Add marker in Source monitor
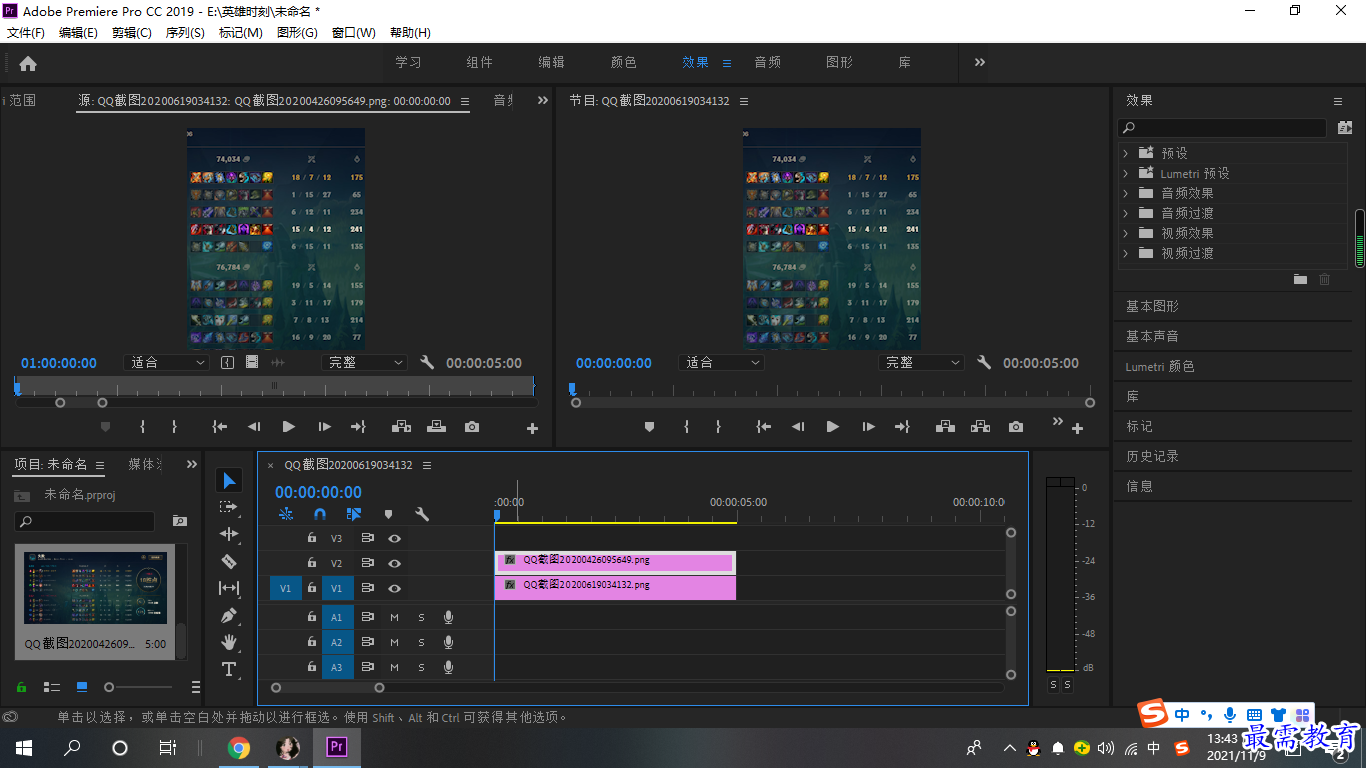Screen dimensions: 1366x768 pos(105,427)
